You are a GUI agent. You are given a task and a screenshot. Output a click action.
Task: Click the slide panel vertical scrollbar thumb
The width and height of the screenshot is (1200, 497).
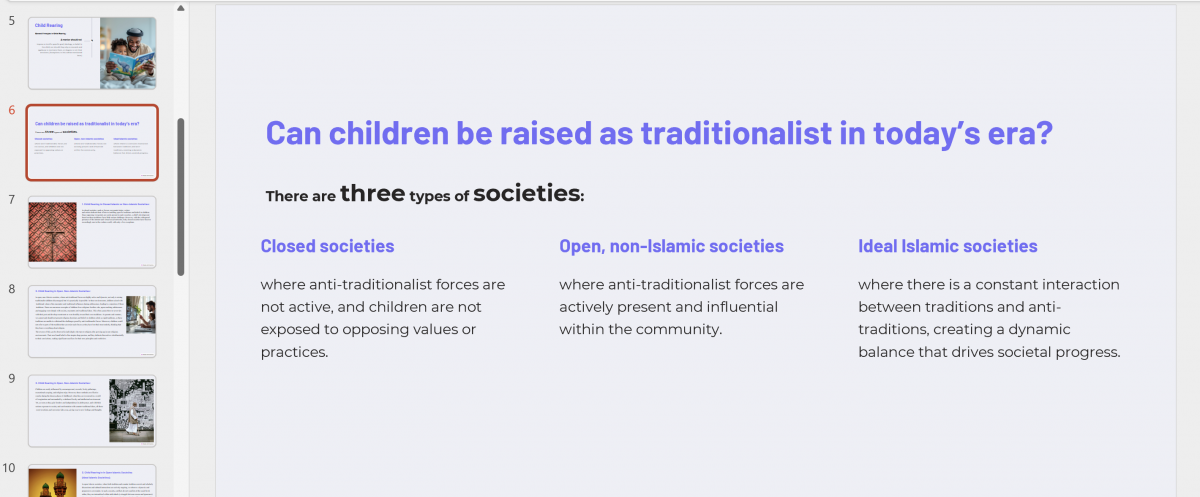coord(181,197)
